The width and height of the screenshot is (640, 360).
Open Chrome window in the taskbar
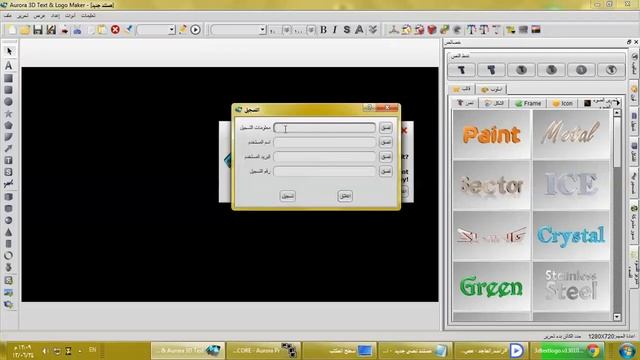[567, 351]
